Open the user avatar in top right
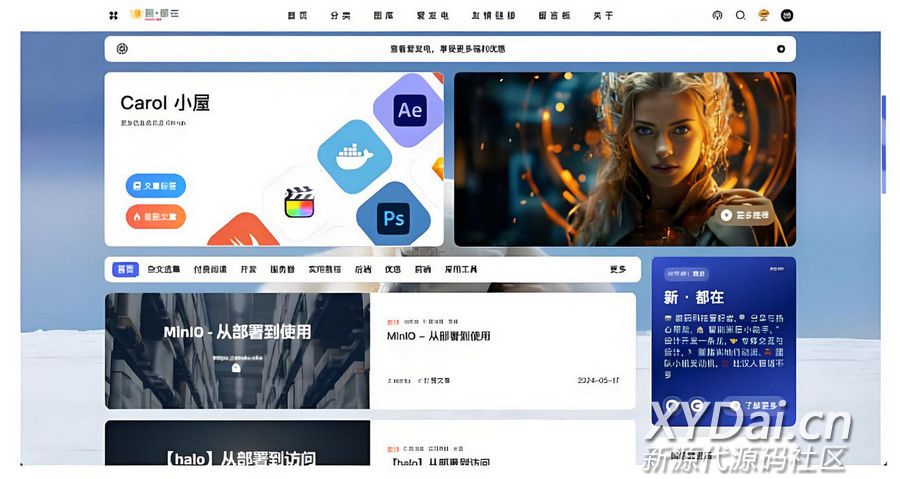900x479 pixels. coord(787,15)
